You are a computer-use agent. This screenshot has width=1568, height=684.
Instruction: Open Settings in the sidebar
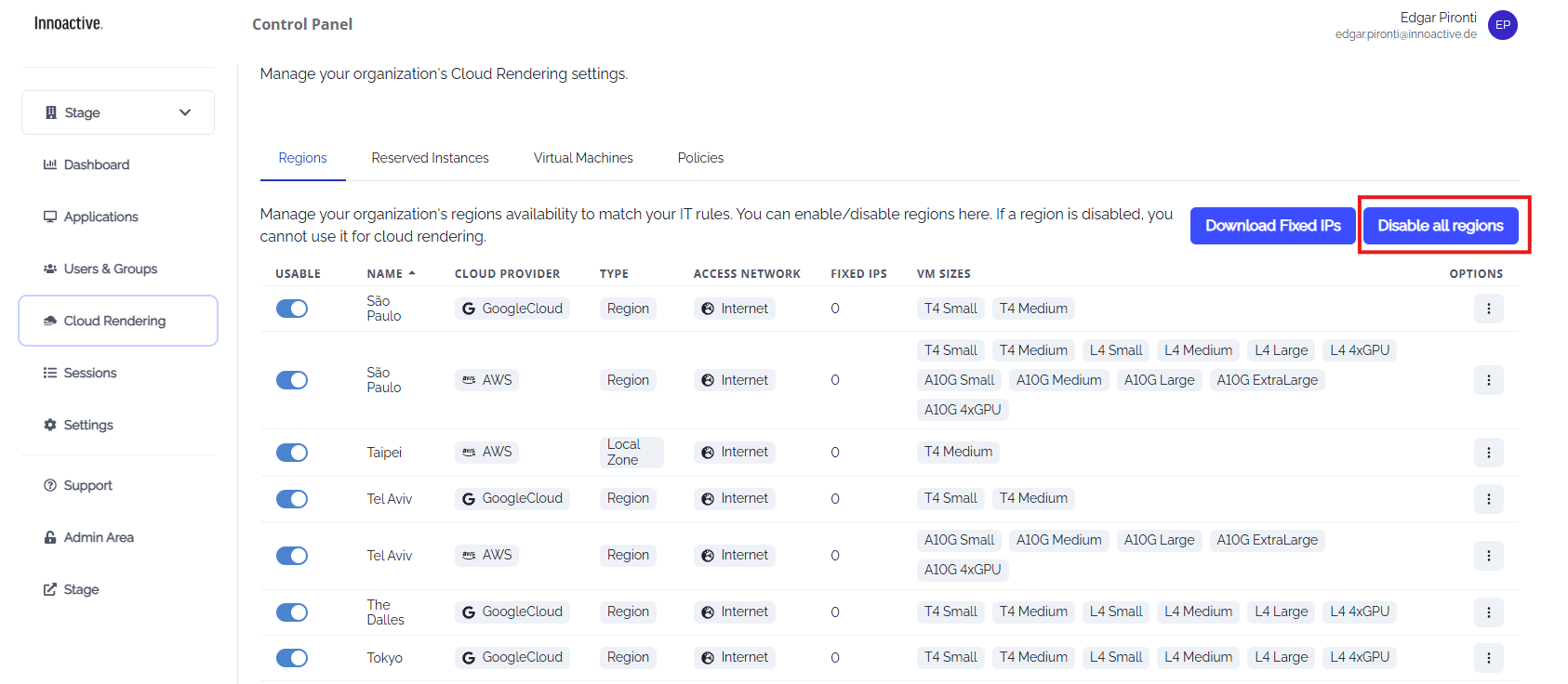pos(88,425)
